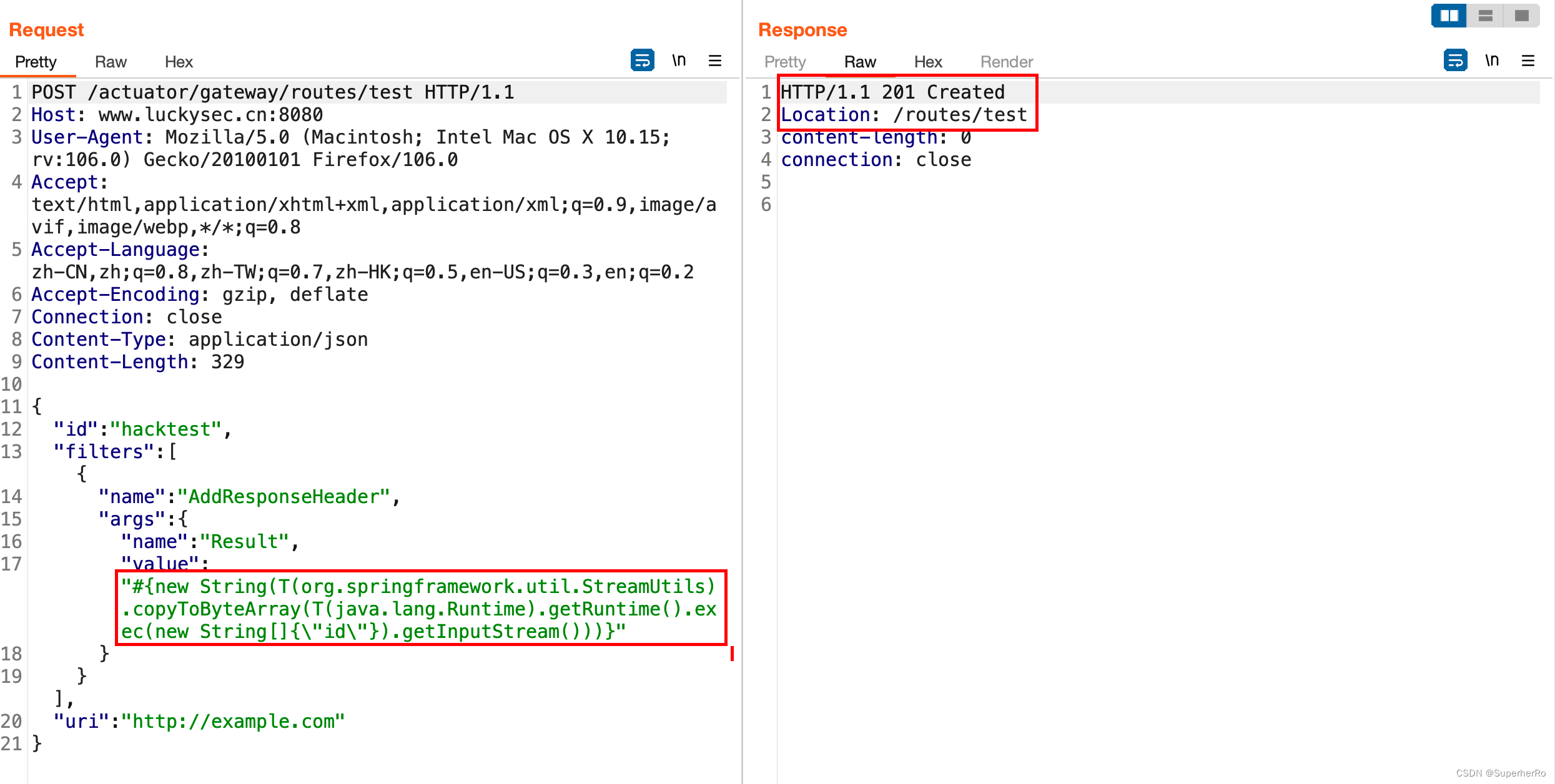1555x784 pixels.
Task: Toggle non-printable \n characters in Response panel
Action: (x=1492, y=61)
